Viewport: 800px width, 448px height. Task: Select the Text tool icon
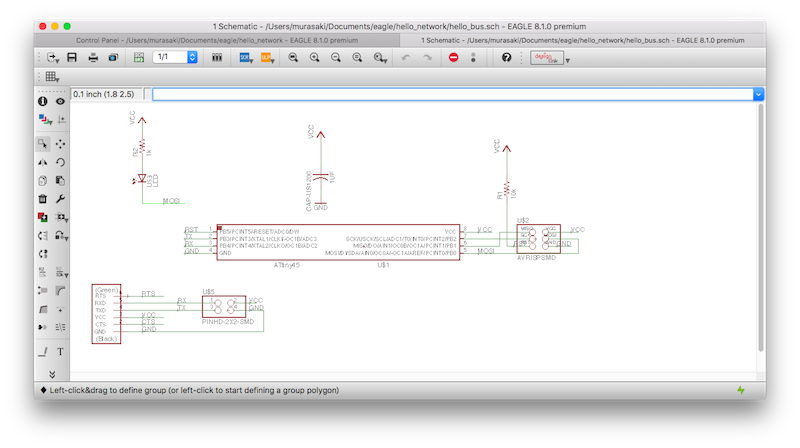click(x=61, y=352)
